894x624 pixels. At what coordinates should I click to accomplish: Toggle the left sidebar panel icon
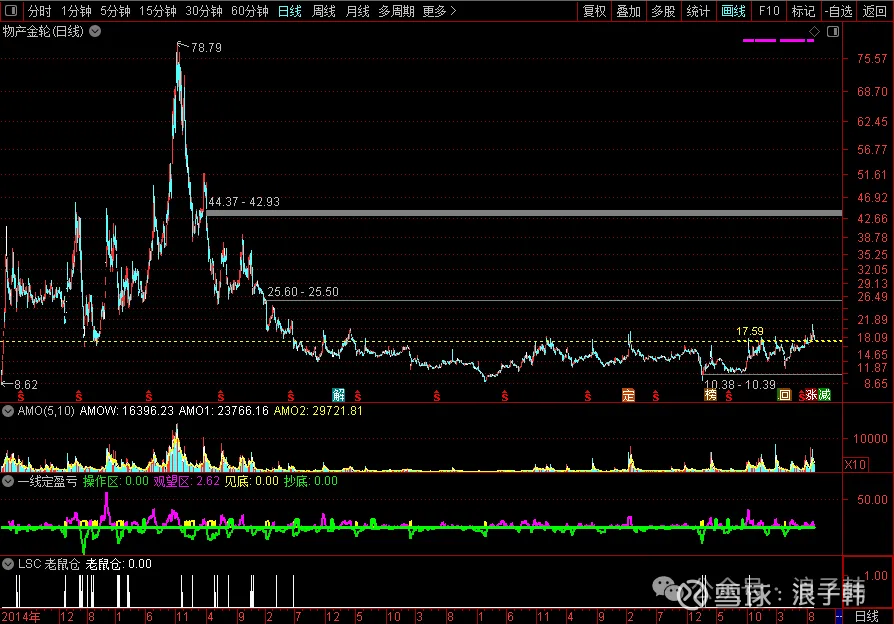pos(10,11)
